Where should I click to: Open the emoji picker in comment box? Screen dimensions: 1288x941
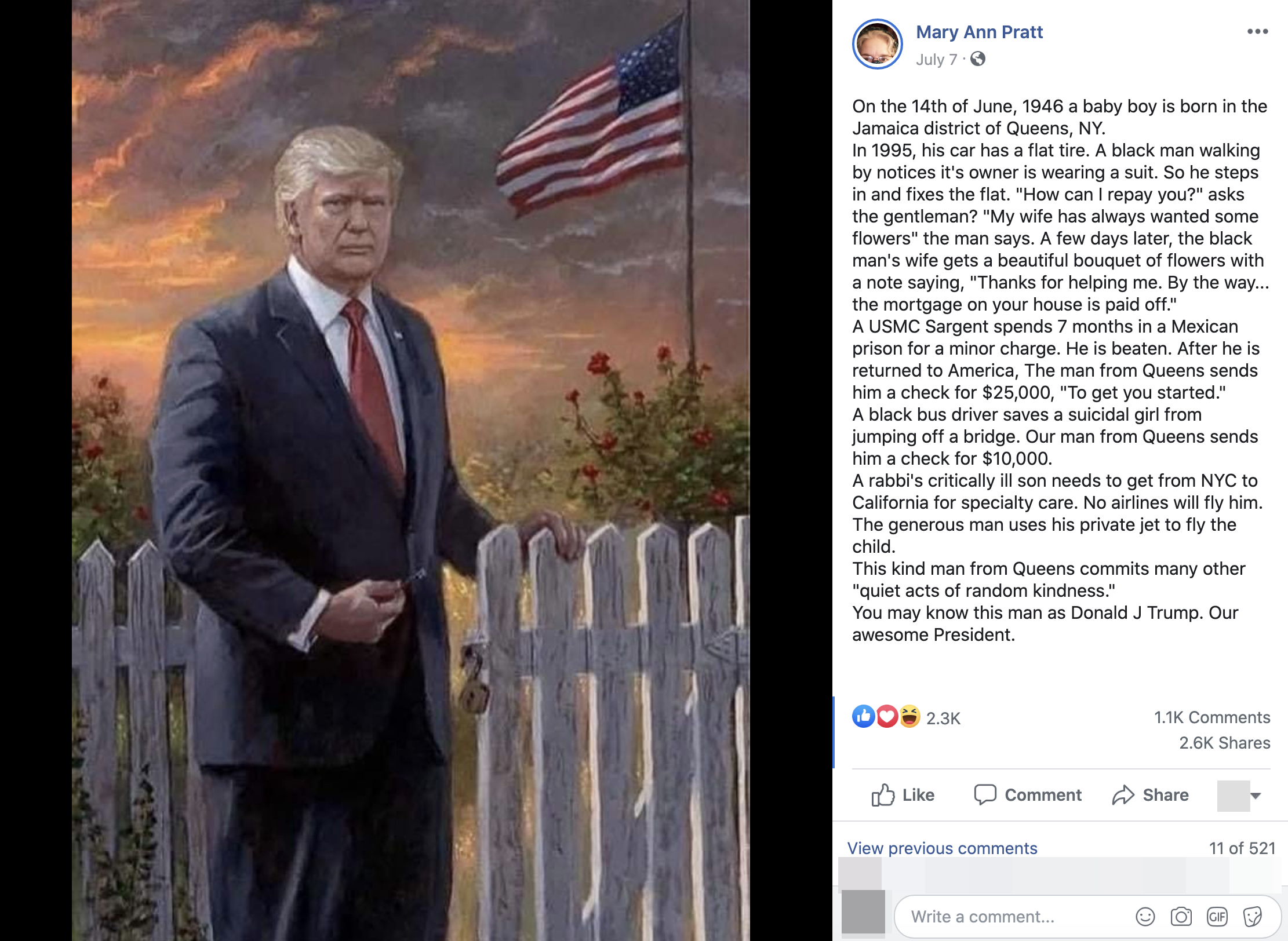pos(1145,916)
